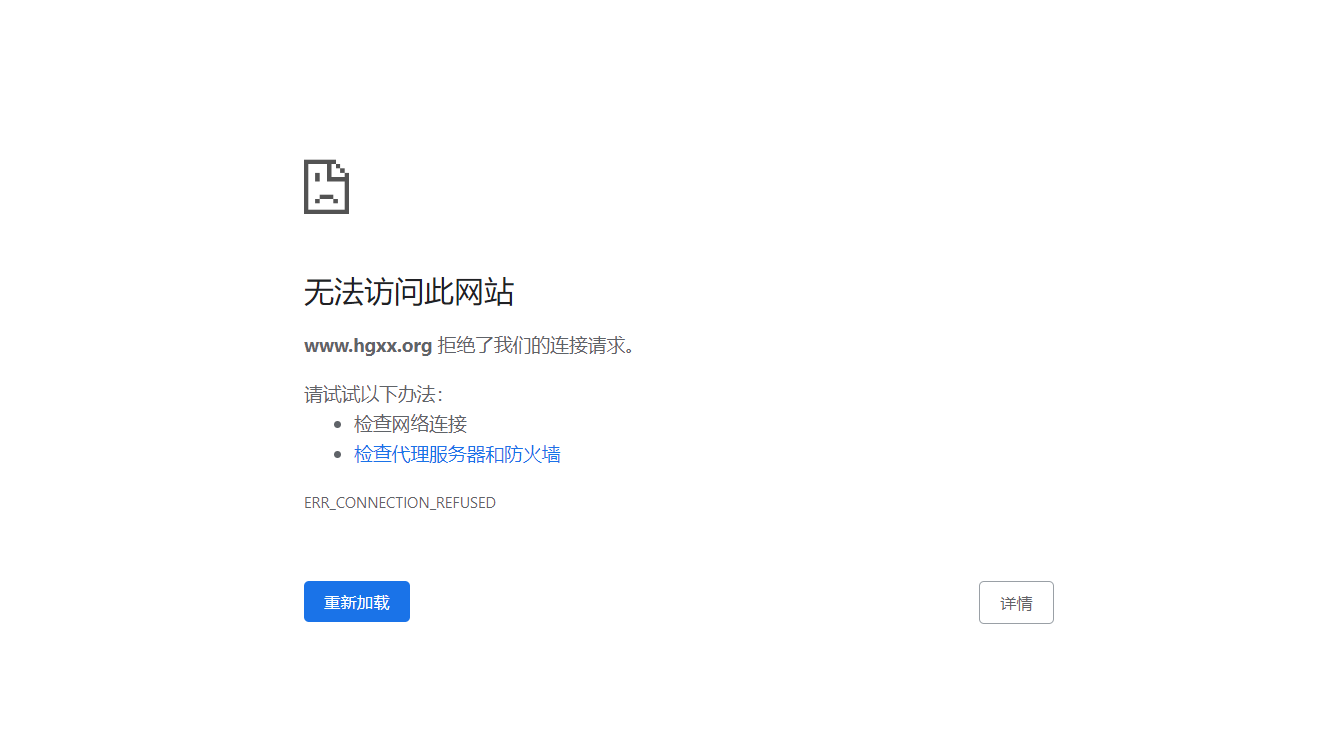Click the 检查网络连接 suggestion text
The height and width of the screenshot is (753, 1337).
(410, 424)
